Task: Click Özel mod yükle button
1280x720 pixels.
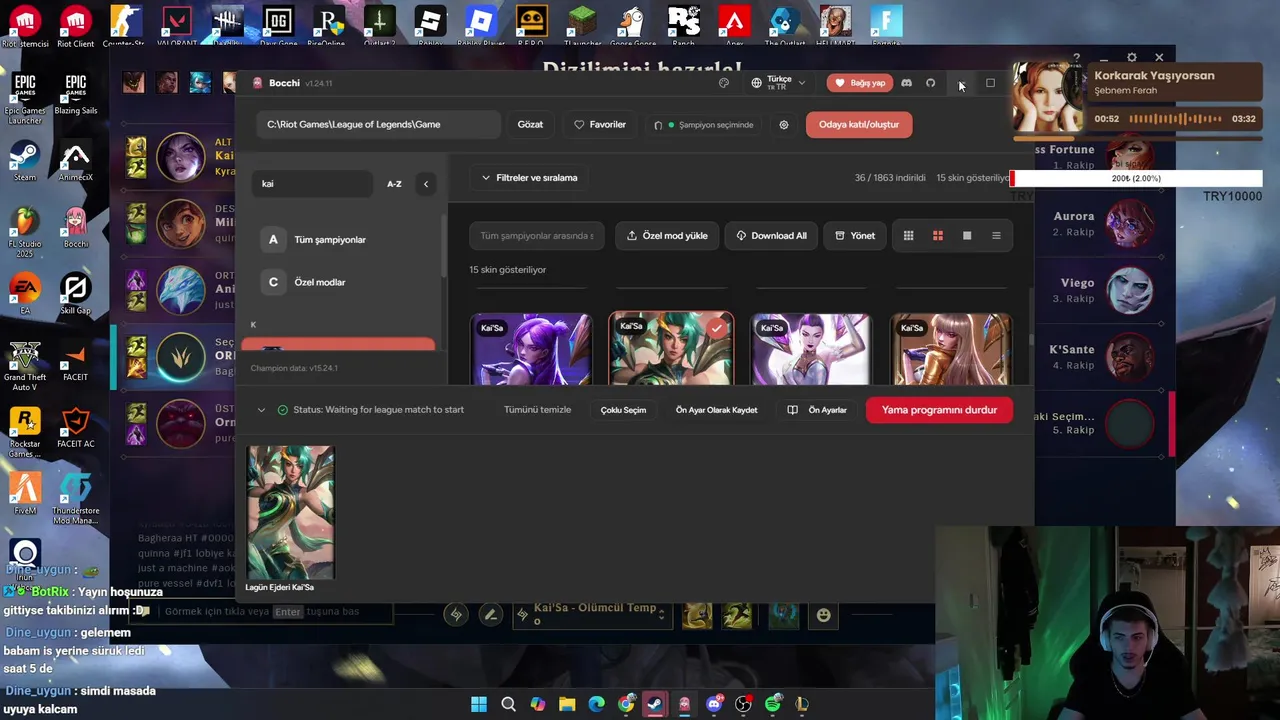Action: pyautogui.click(x=667, y=236)
